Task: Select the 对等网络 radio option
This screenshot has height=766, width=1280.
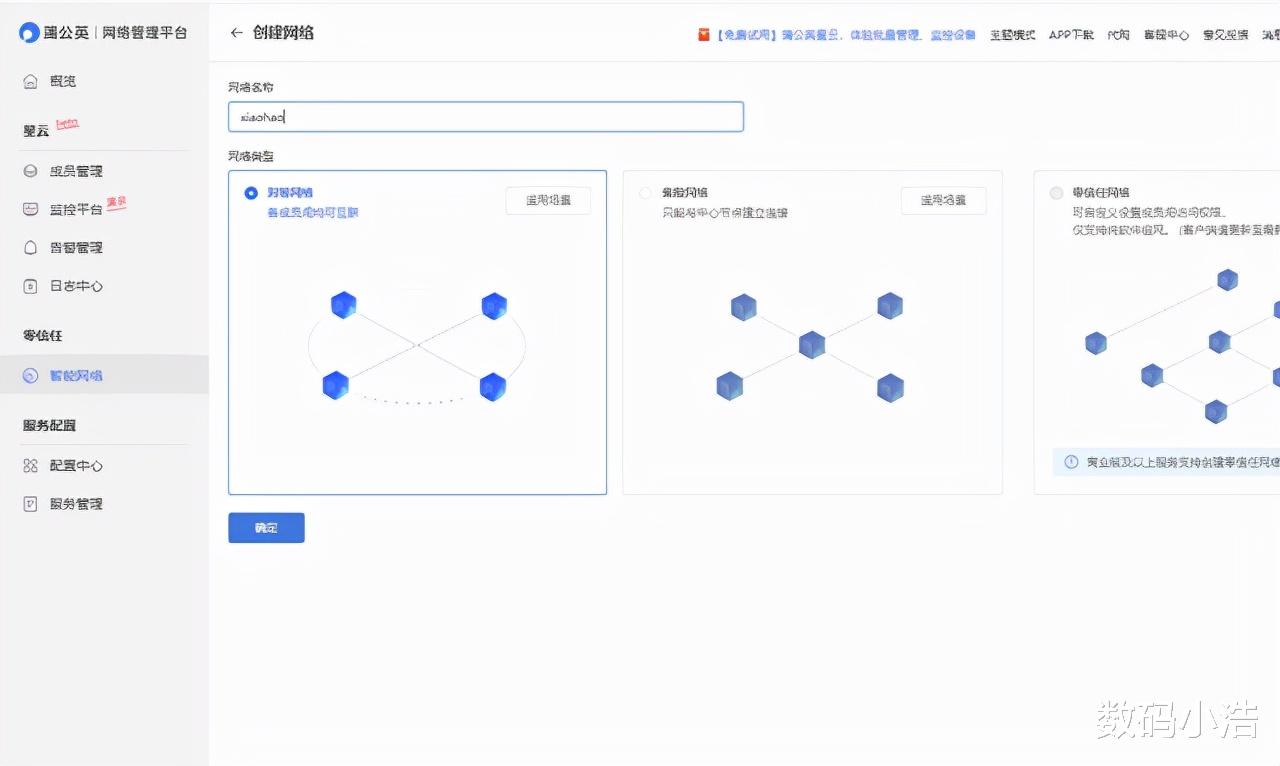Action: pyautogui.click(x=251, y=193)
